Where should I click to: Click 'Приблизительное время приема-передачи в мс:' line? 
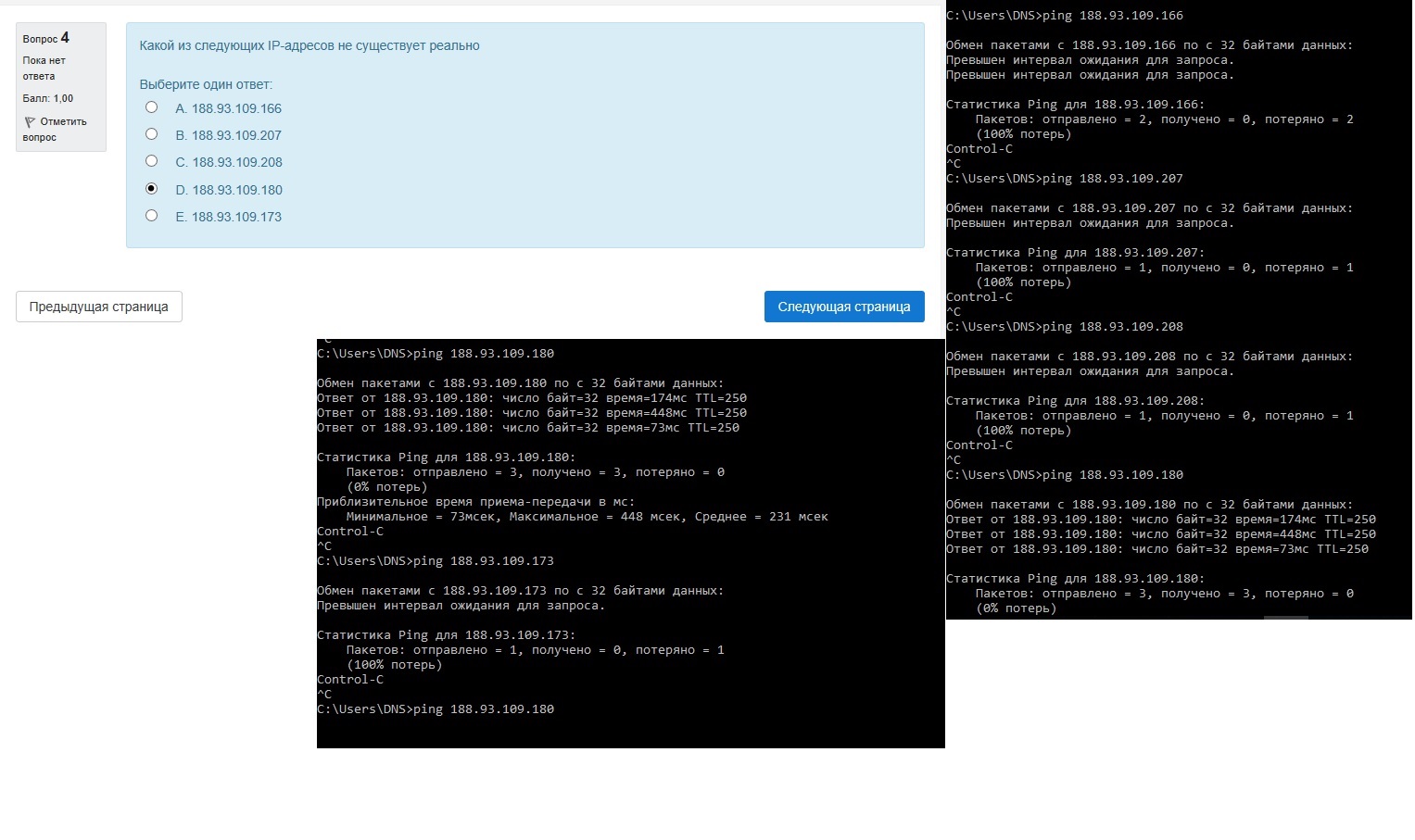pos(476,502)
